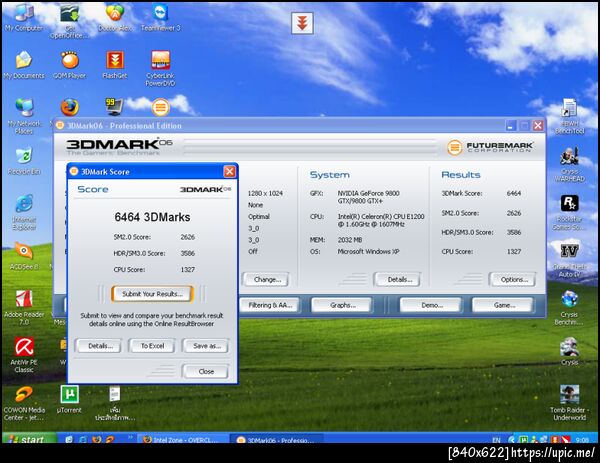Screen dimensions: 600x463
Task: Click the Game button
Action: click(x=504, y=305)
